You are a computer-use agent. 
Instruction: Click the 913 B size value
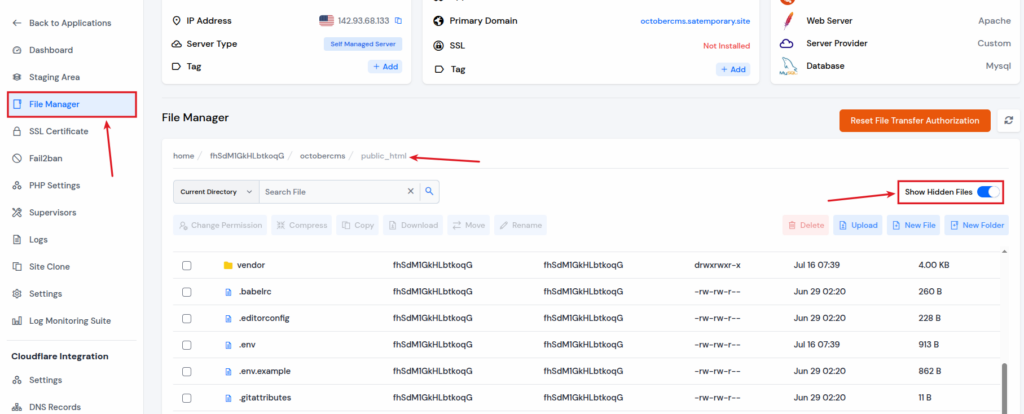(x=929, y=344)
